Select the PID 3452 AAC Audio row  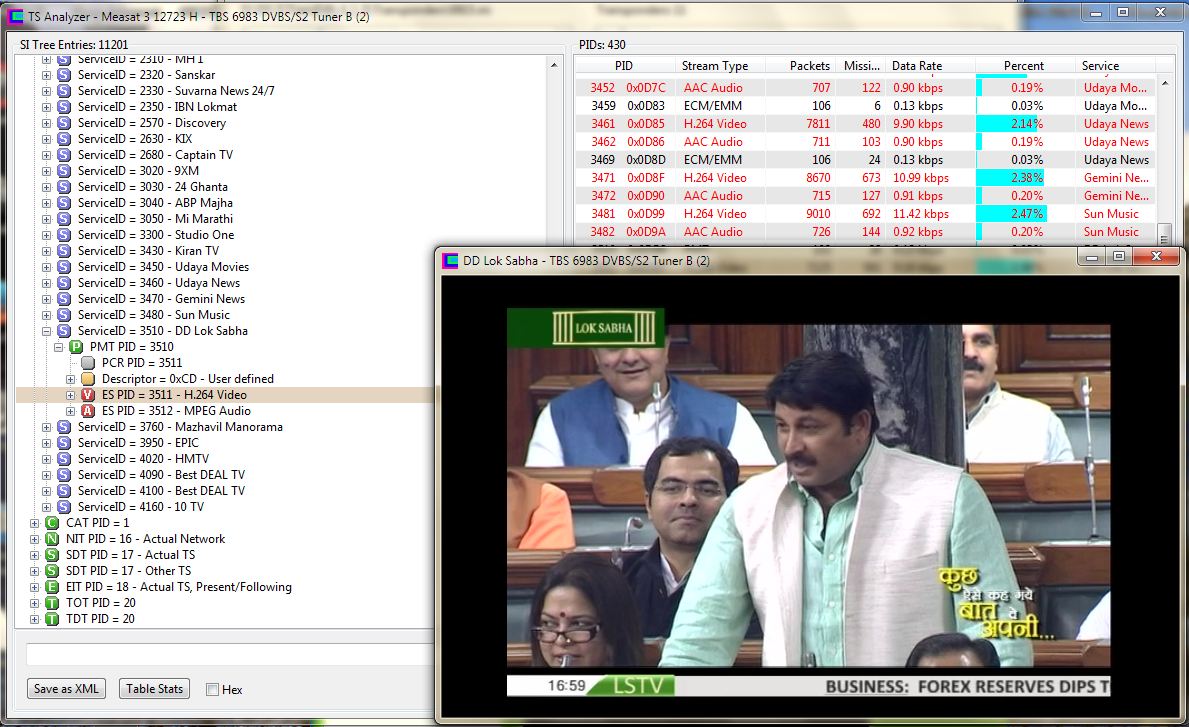click(x=865, y=88)
